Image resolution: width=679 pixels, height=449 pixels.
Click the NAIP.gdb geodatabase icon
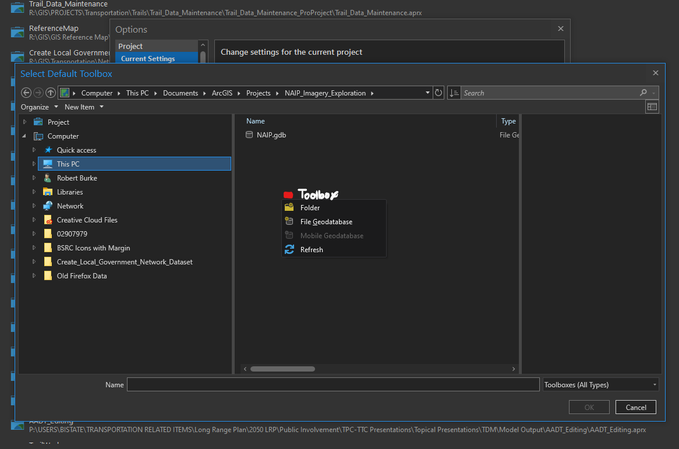coord(250,135)
